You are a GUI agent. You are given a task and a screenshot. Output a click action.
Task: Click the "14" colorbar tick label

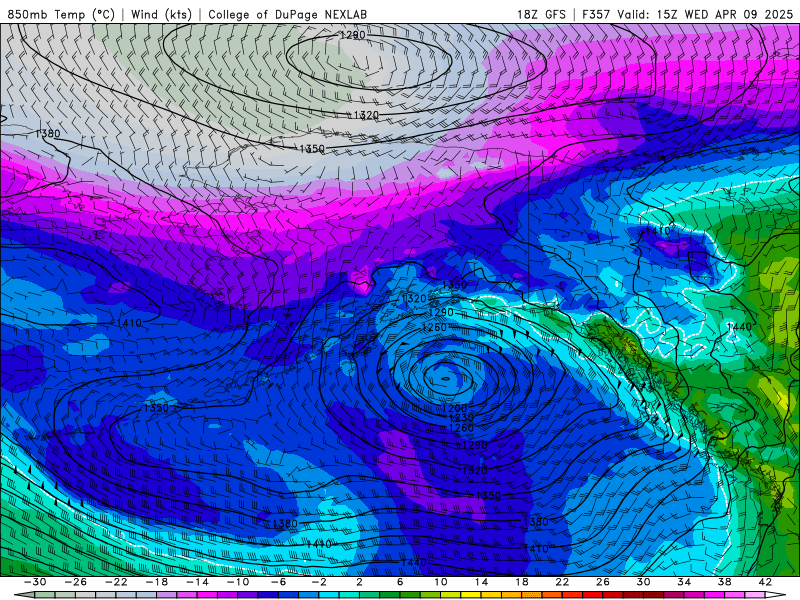tap(481, 582)
